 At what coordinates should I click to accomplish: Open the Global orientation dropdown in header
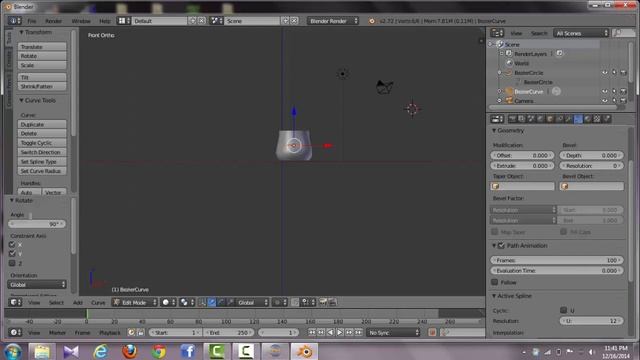pyautogui.click(x=253, y=302)
